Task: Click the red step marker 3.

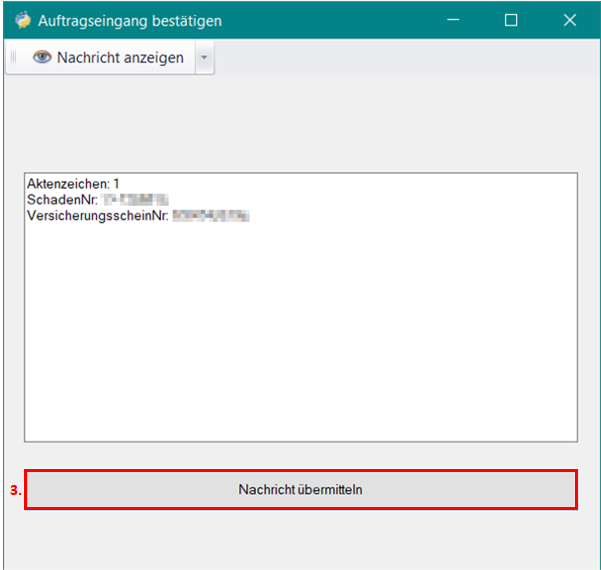Action: tap(14, 491)
